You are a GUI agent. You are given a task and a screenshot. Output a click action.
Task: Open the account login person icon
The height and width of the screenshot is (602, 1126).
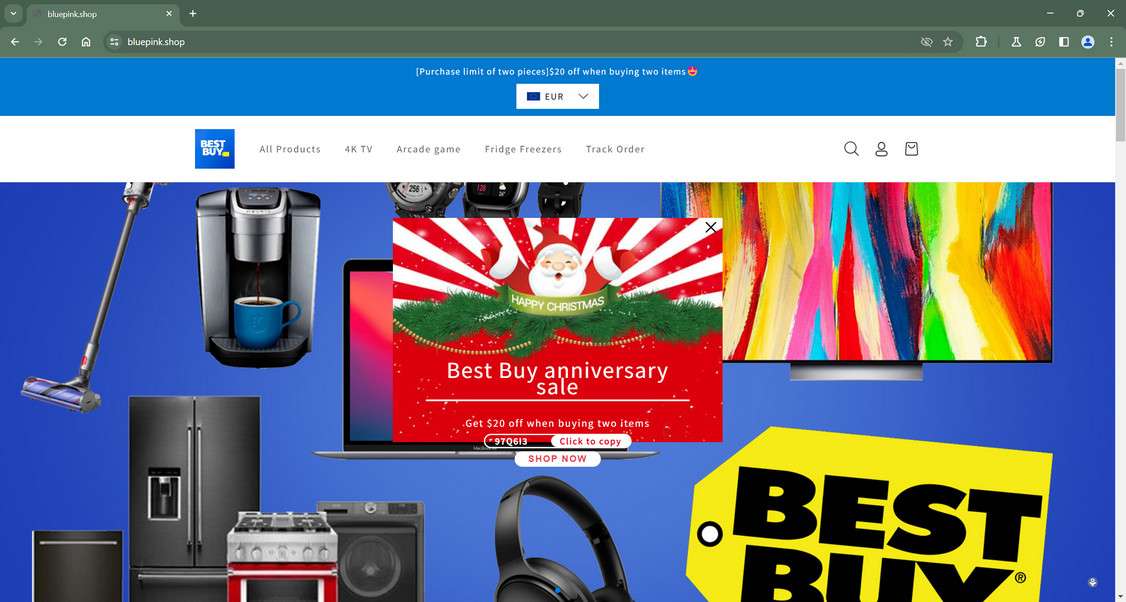[881, 149]
